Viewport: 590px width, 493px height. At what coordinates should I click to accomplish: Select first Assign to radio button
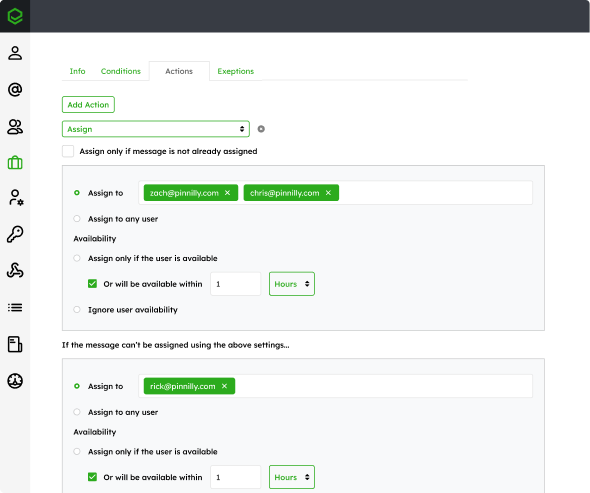[77, 193]
